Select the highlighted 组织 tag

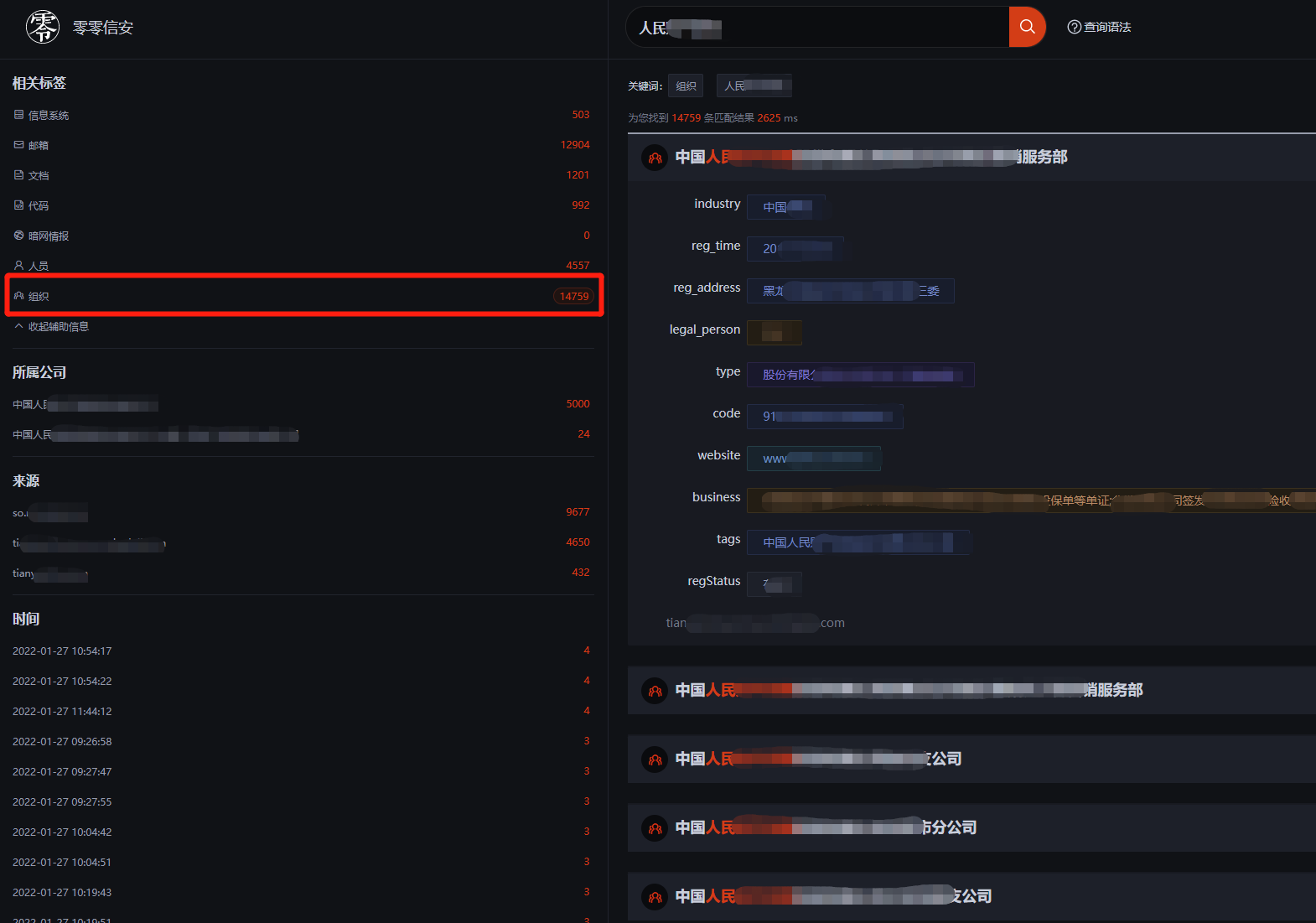tap(39, 296)
